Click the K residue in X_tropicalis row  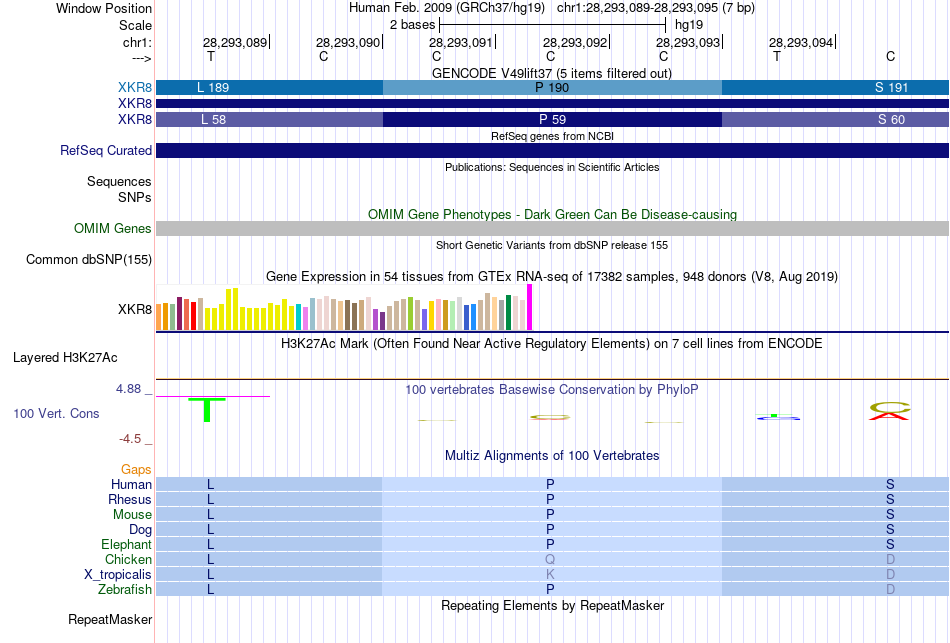coord(550,575)
